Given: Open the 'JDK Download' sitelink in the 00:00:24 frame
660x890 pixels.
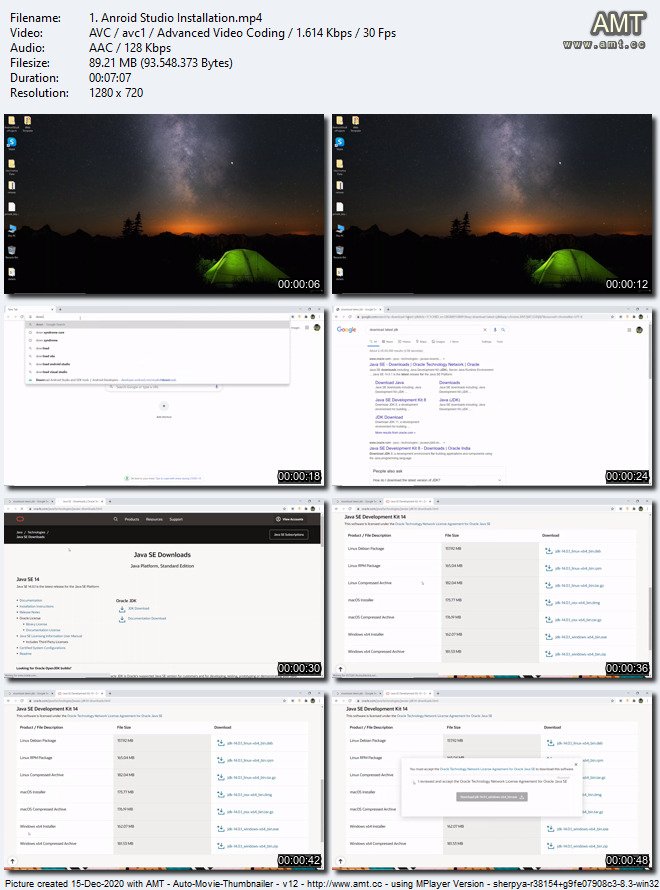Looking at the screenshot, I should (389, 417).
